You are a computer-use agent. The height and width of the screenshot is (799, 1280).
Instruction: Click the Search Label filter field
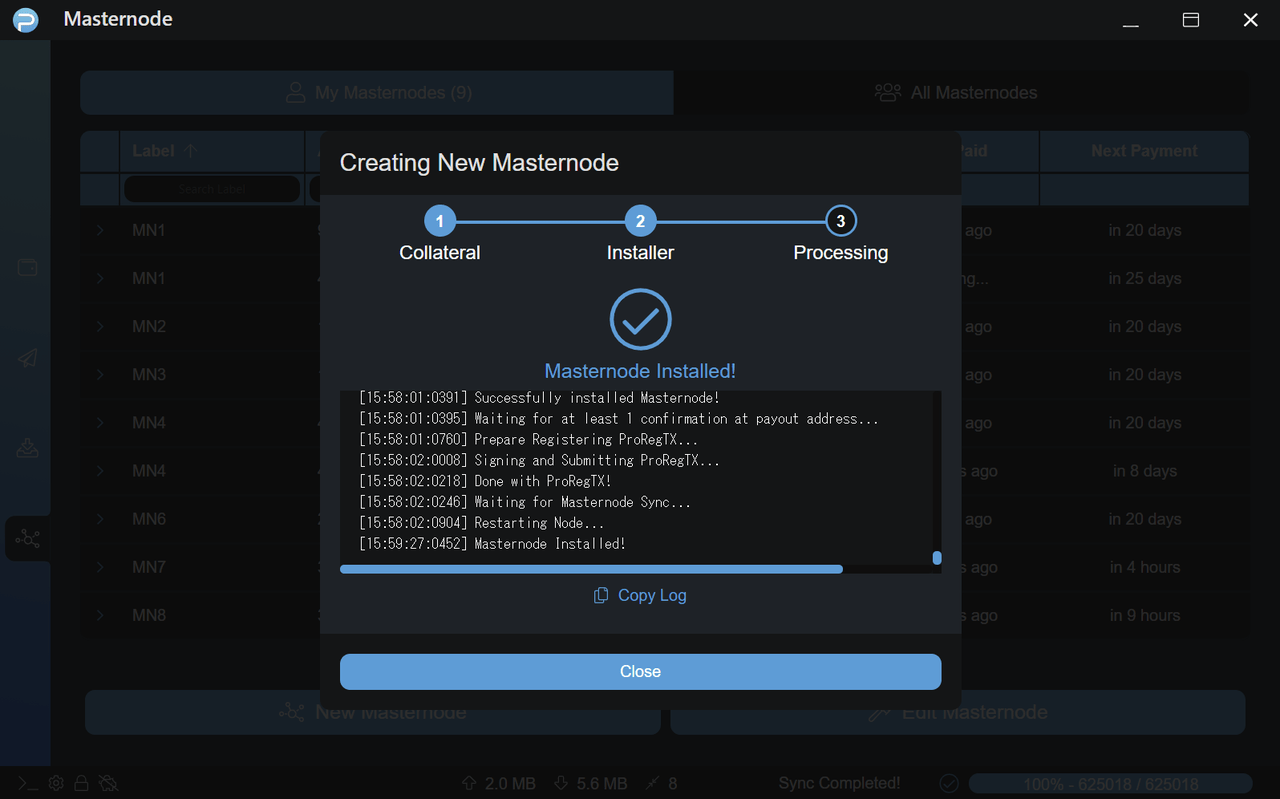(211, 189)
